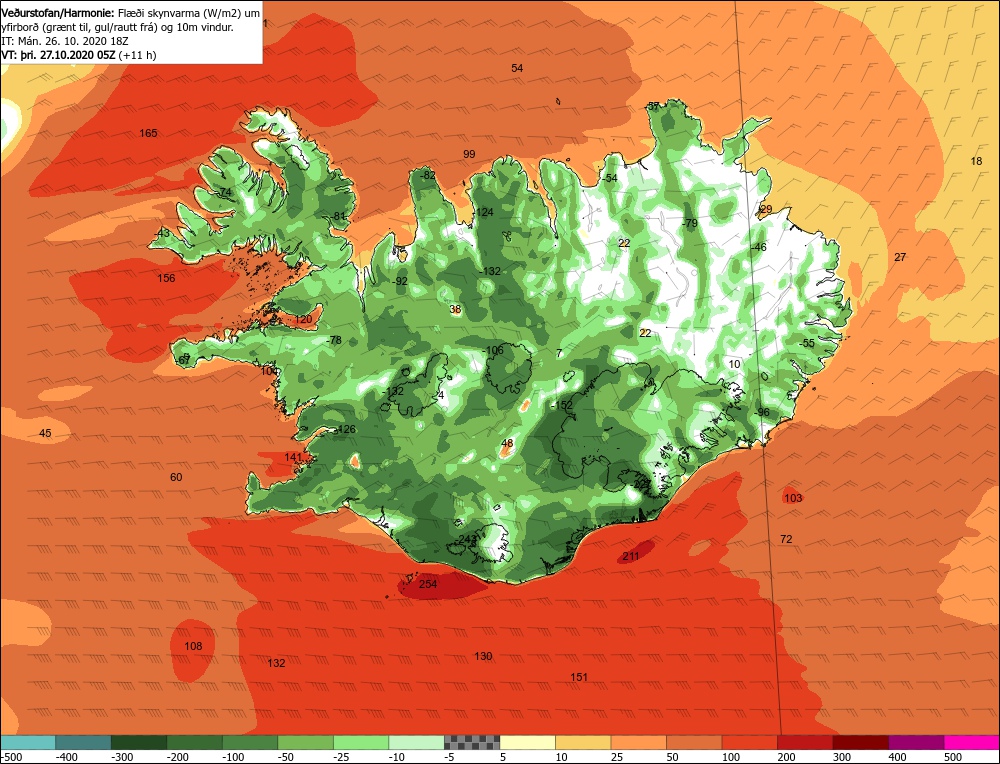1000x764 pixels.
Task: Click the value 54 at the top of the map
Action: coord(517,68)
